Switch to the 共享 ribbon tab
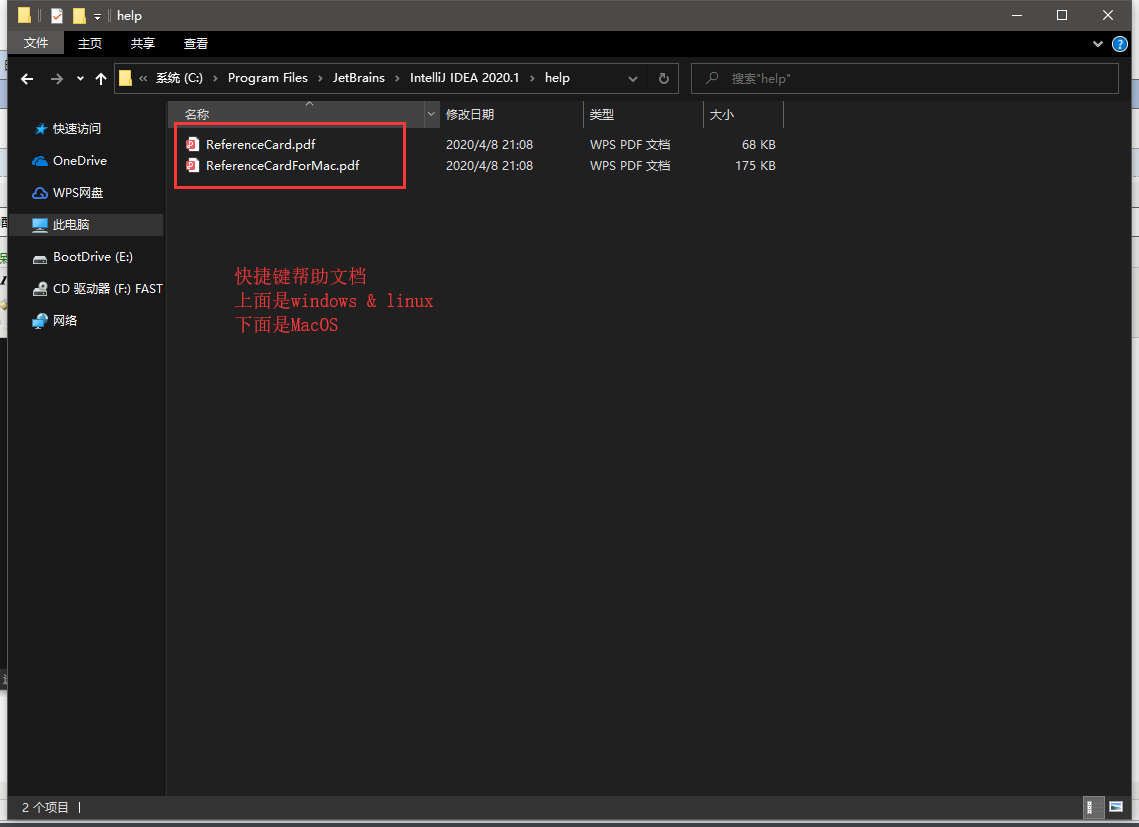This screenshot has height=827, width=1139. tap(143, 44)
